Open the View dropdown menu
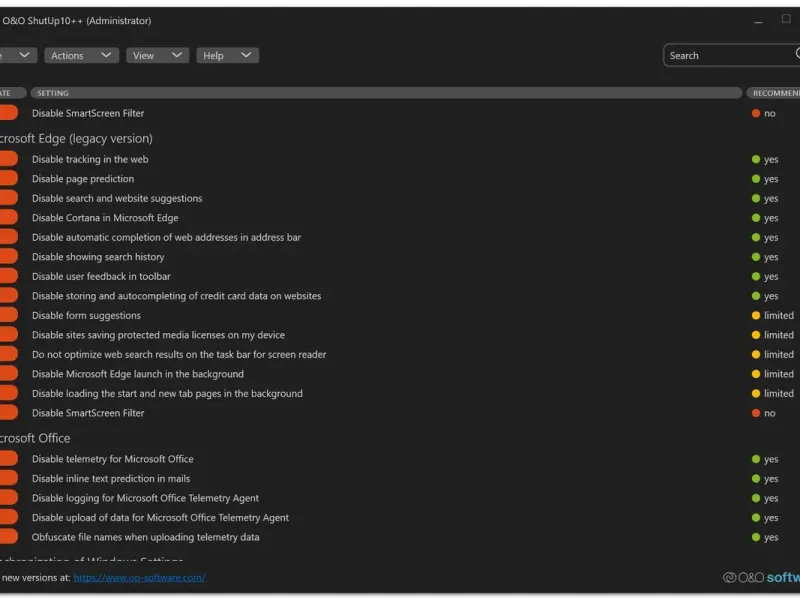 coord(157,55)
